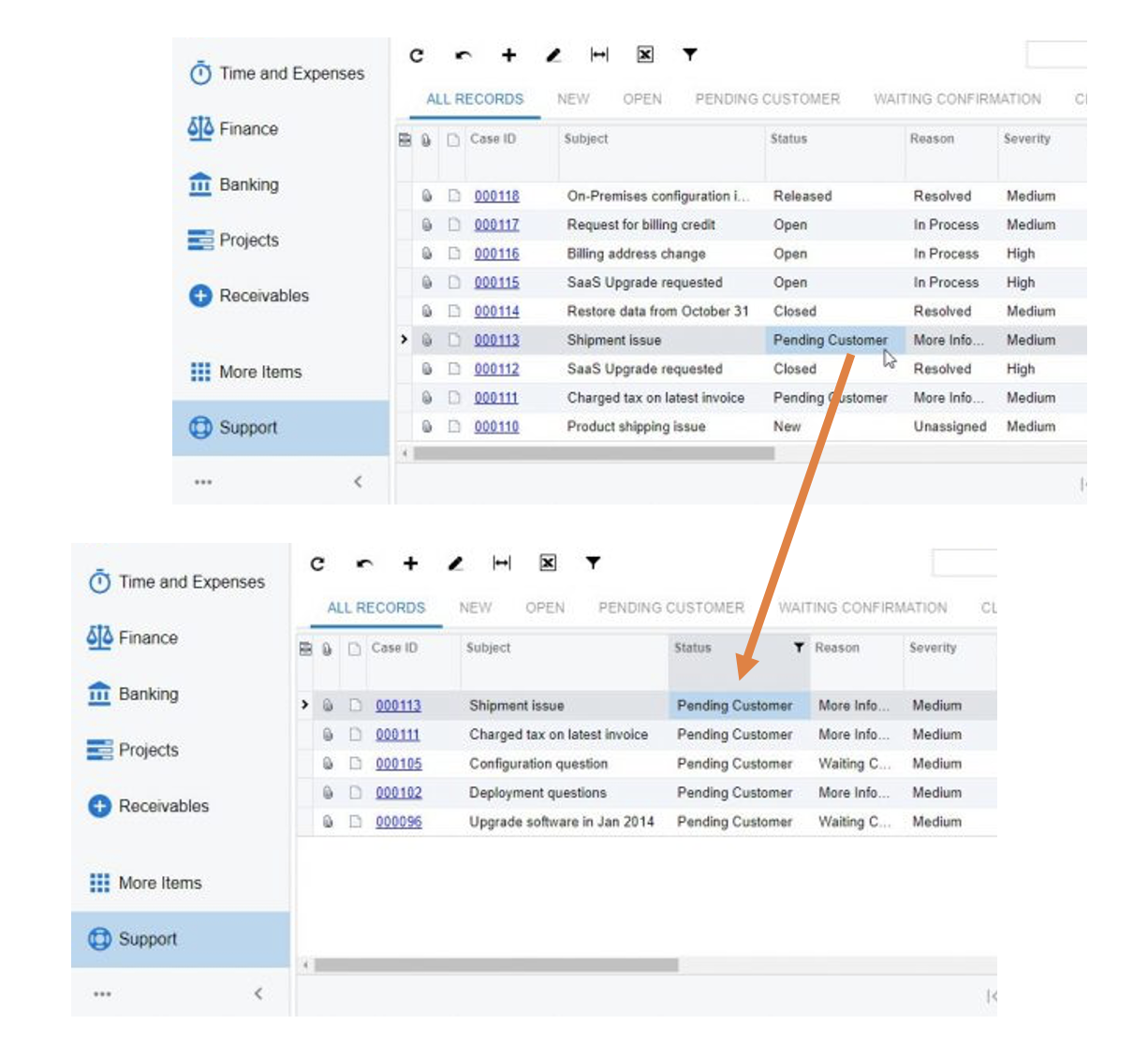Open case 000096 Upgrade software link

pos(397,822)
